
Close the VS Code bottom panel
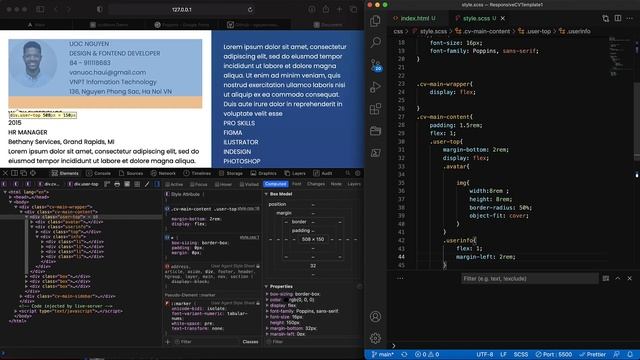pyautogui.click(x=629, y=278)
